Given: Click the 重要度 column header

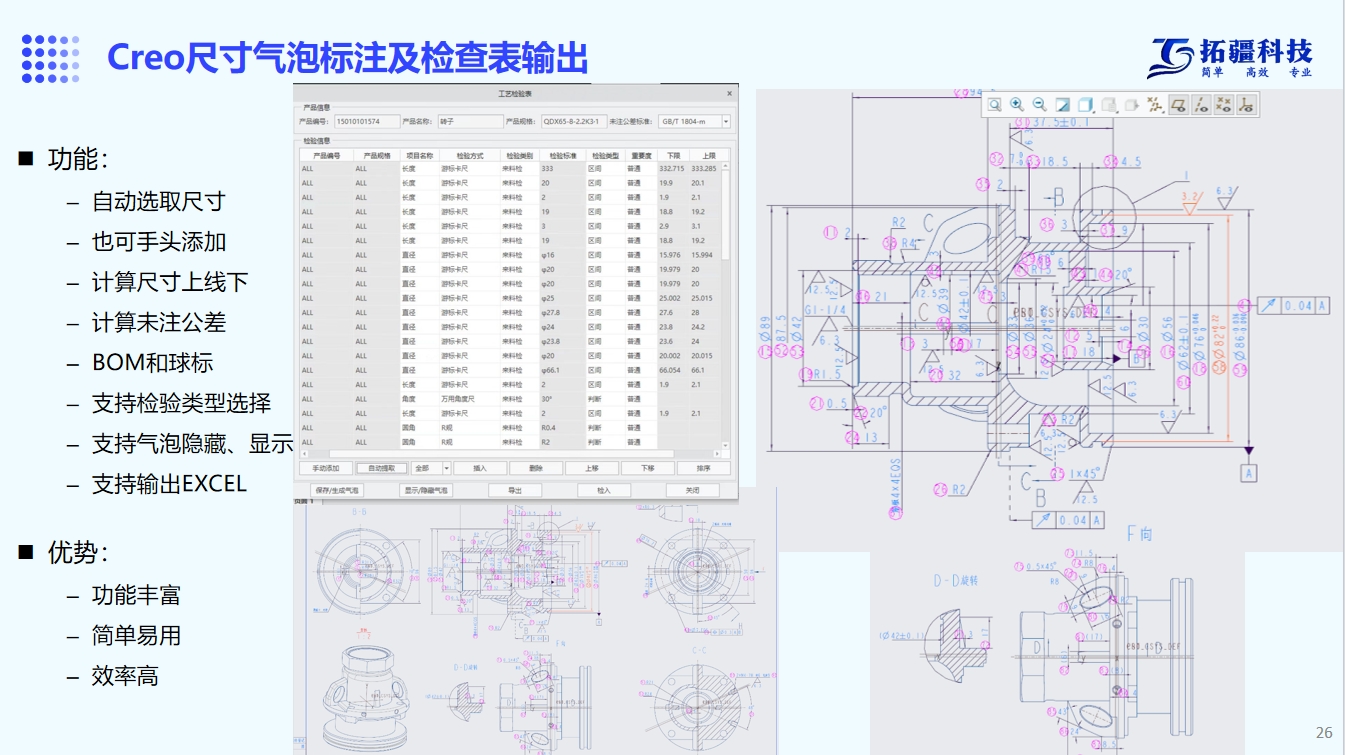Looking at the screenshot, I should click(641, 156).
